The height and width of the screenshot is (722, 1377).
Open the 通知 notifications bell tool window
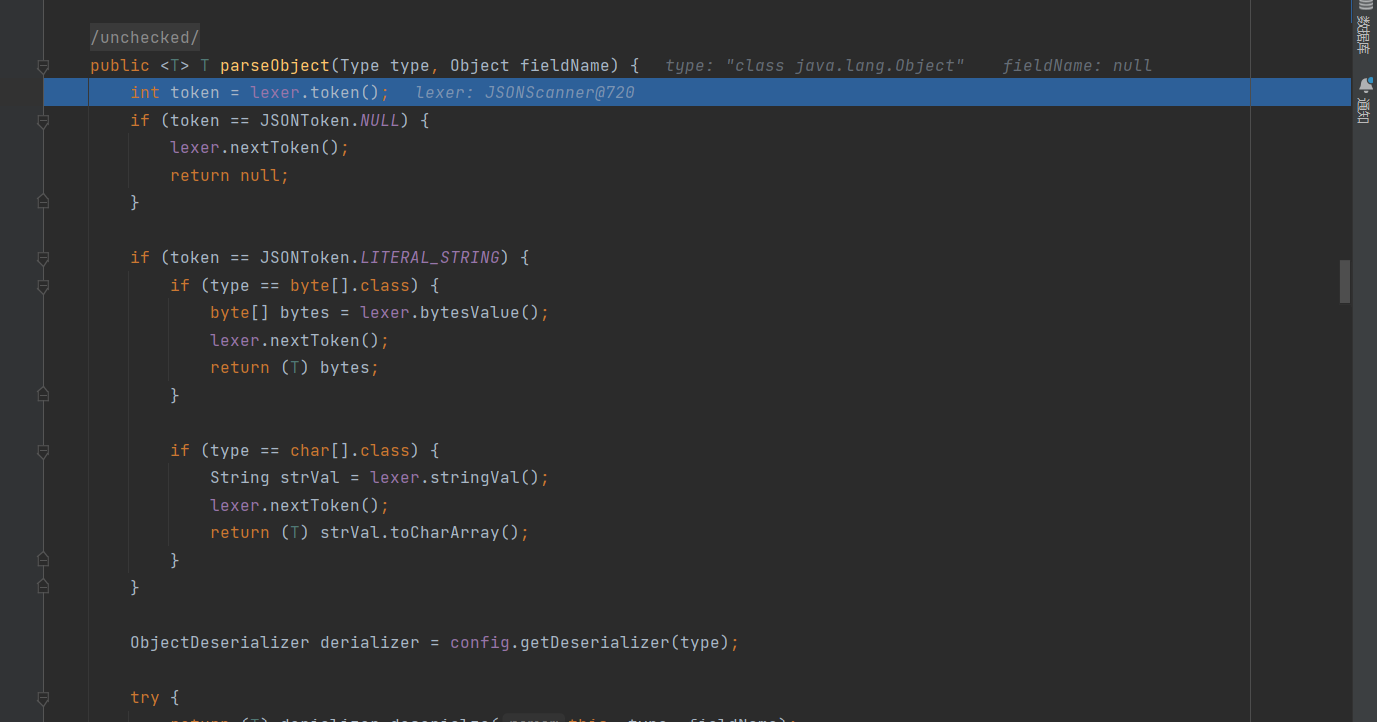pyautogui.click(x=1364, y=100)
